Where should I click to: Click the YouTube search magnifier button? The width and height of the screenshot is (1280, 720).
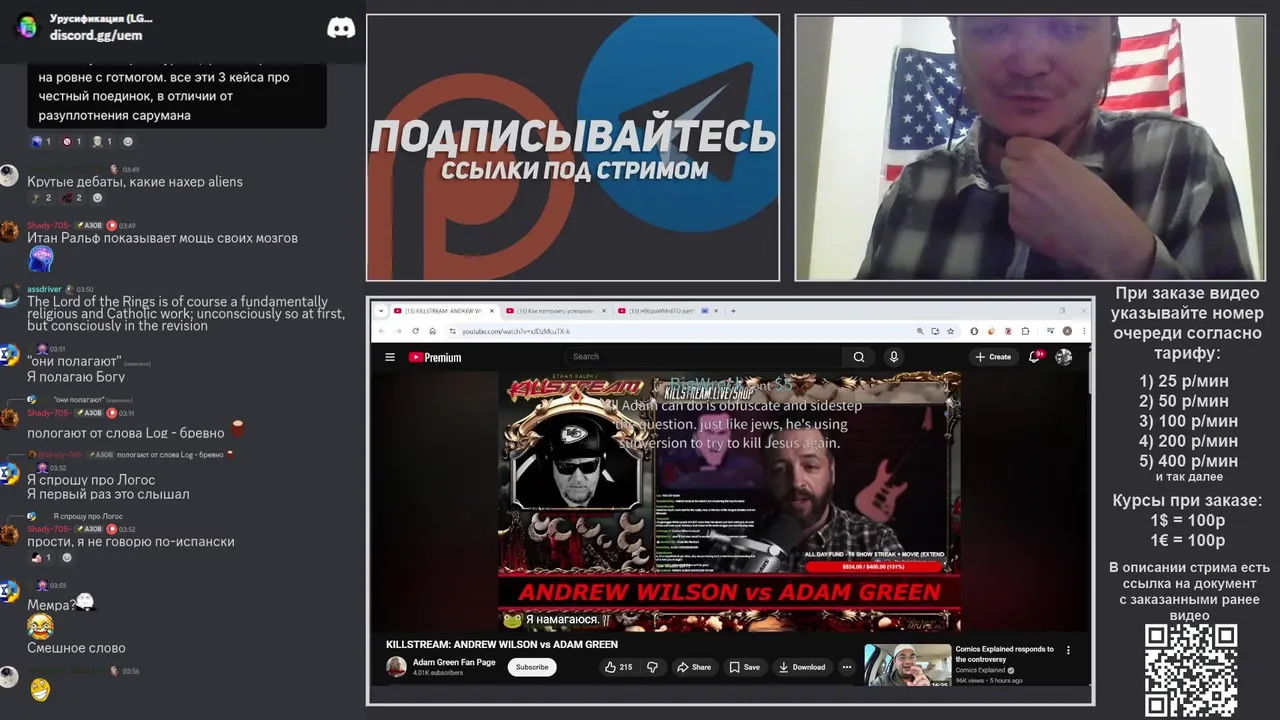point(859,357)
